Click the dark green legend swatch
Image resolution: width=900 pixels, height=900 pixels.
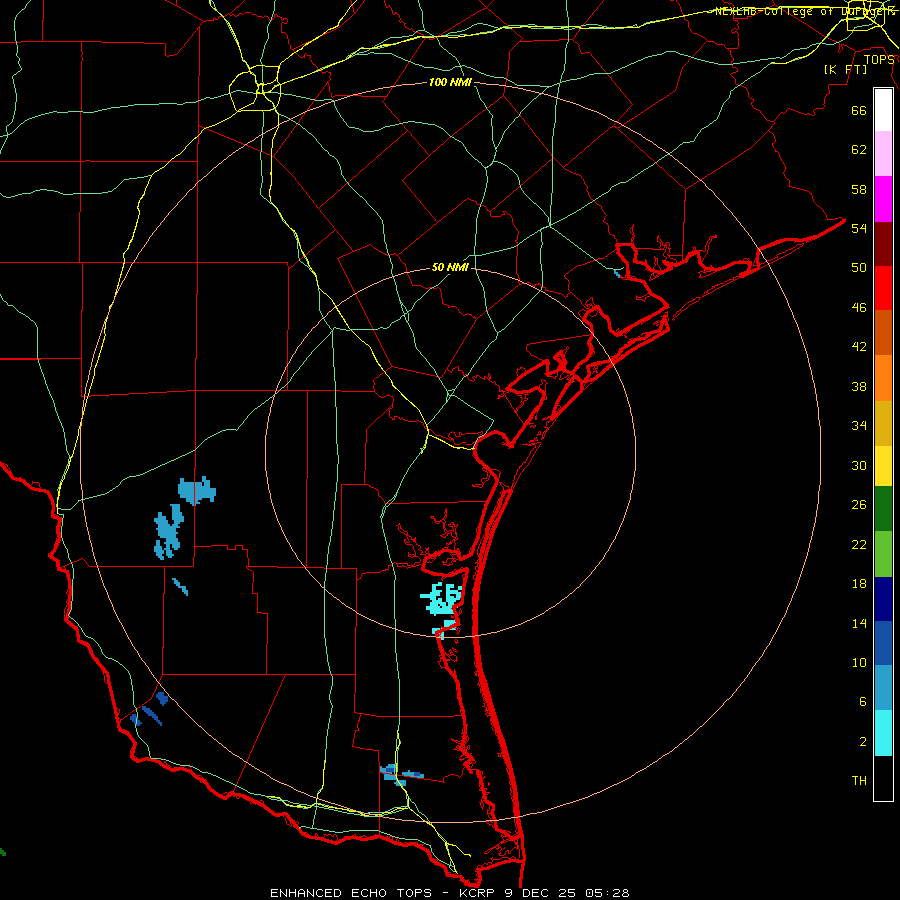(883, 509)
